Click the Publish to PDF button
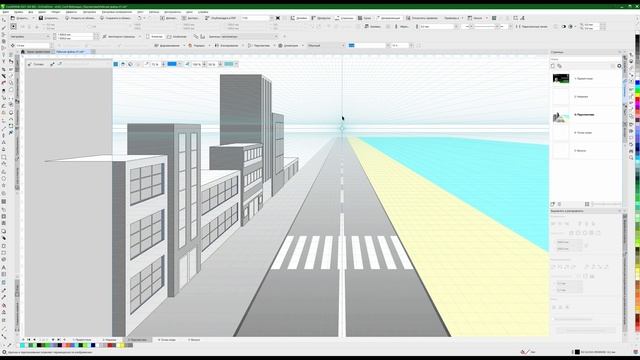This screenshot has width=640, height=360. [220, 18]
